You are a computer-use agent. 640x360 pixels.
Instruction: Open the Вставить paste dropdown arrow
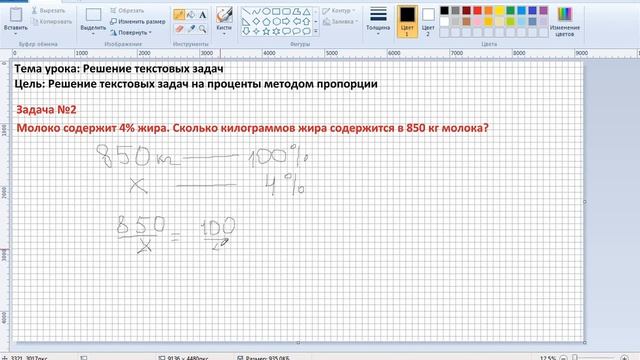pyautogui.click(x=16, y=33)
